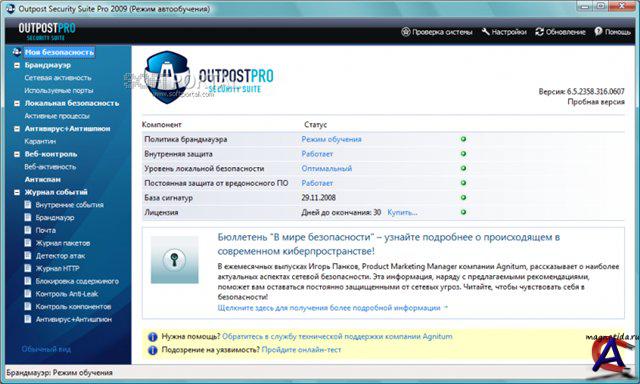Open Веб-контроль section
Viewport: 640px width, 384px height.
tap(51, 154)
